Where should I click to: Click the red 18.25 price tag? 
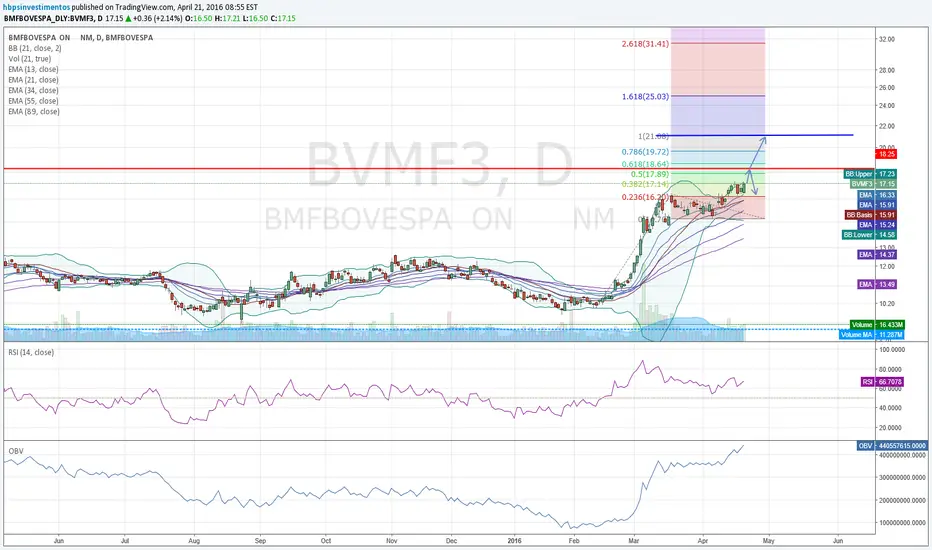click(x=886, y=154)
